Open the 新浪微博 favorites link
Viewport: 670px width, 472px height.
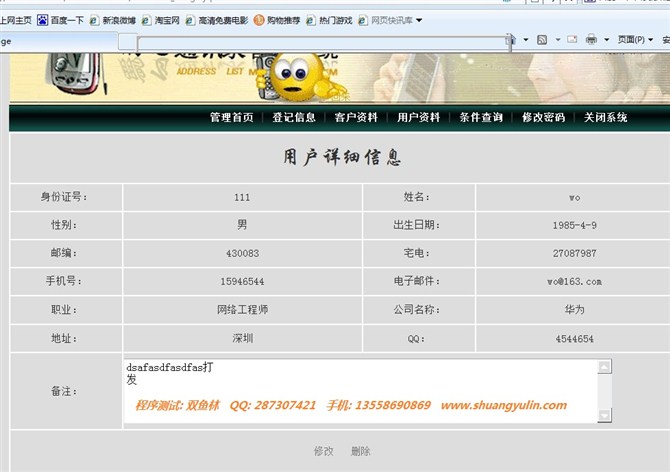click(113, 20)
